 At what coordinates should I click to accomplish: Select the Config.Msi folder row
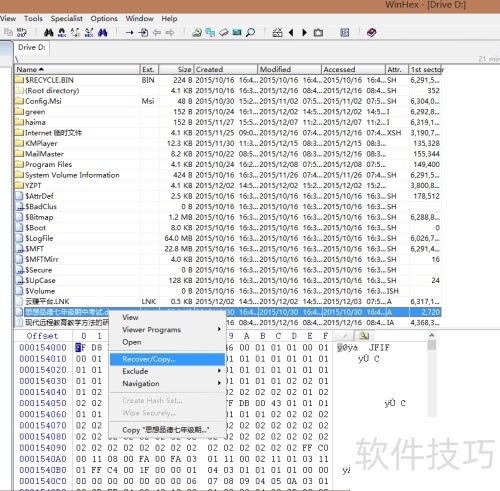pos(228,101)
